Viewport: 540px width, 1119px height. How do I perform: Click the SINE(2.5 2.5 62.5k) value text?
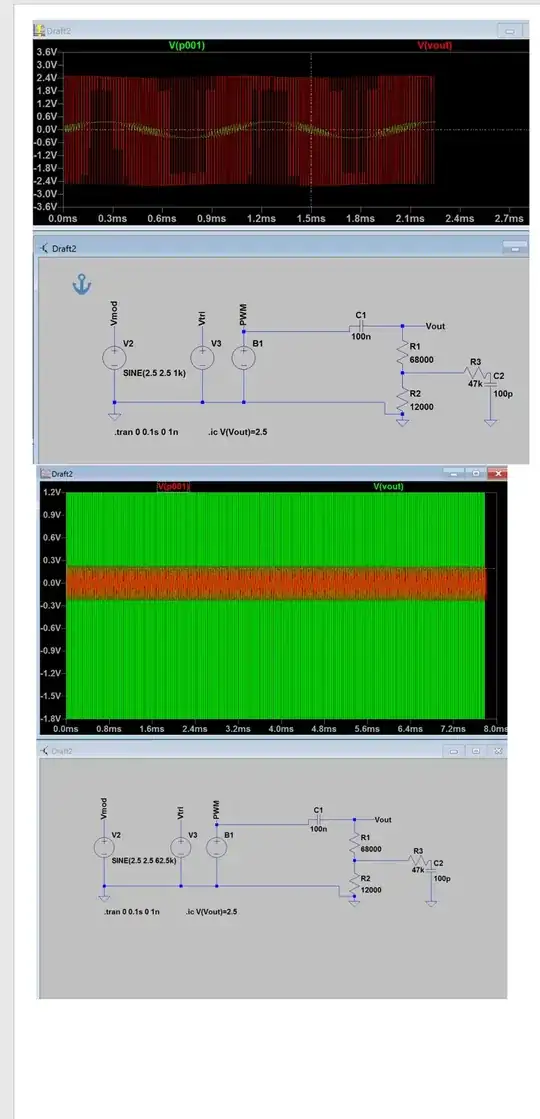point(146,861)
